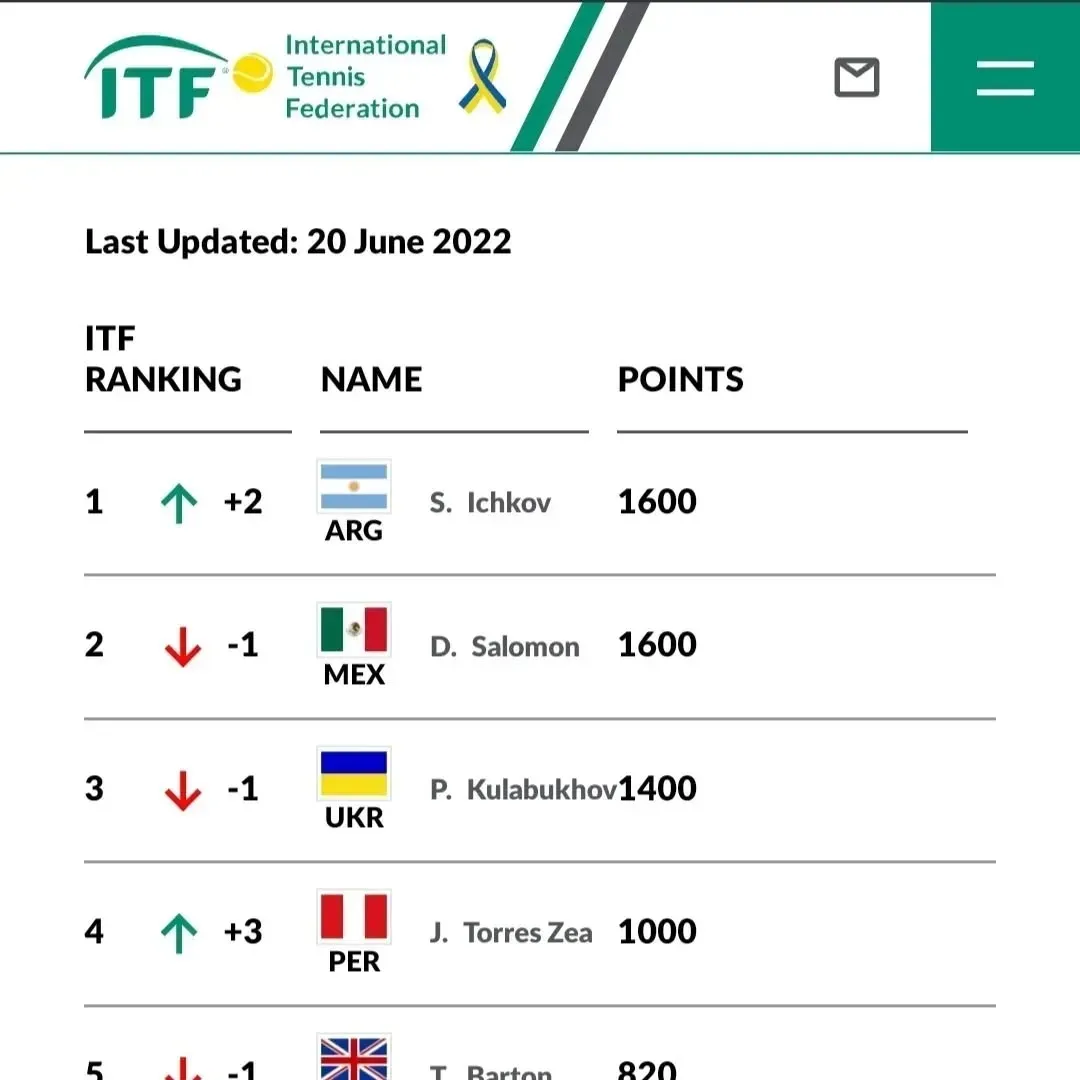Open the hamburger navigation menu
The height and width of the screenshot is (1080, 1080).
tap(1005, 77)
